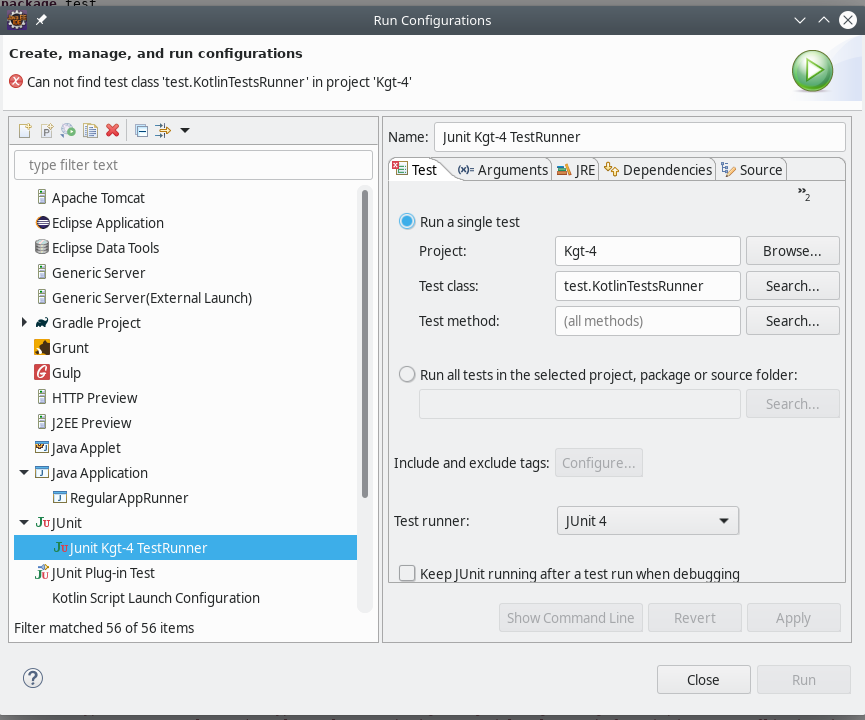The height and width of the screenshot is (720, 865).
Task: Click the Java Applet icon
Action: pyautogui.click(x=42, y=447)
